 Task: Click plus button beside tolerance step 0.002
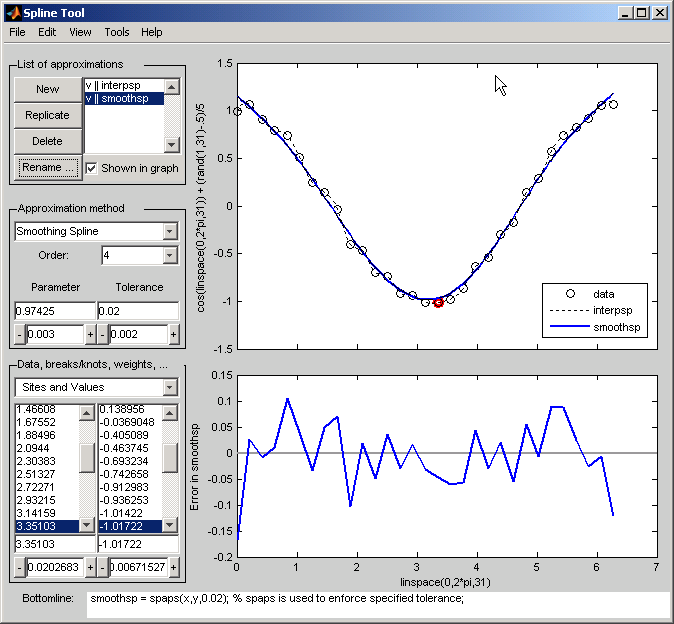pos(172,333)
